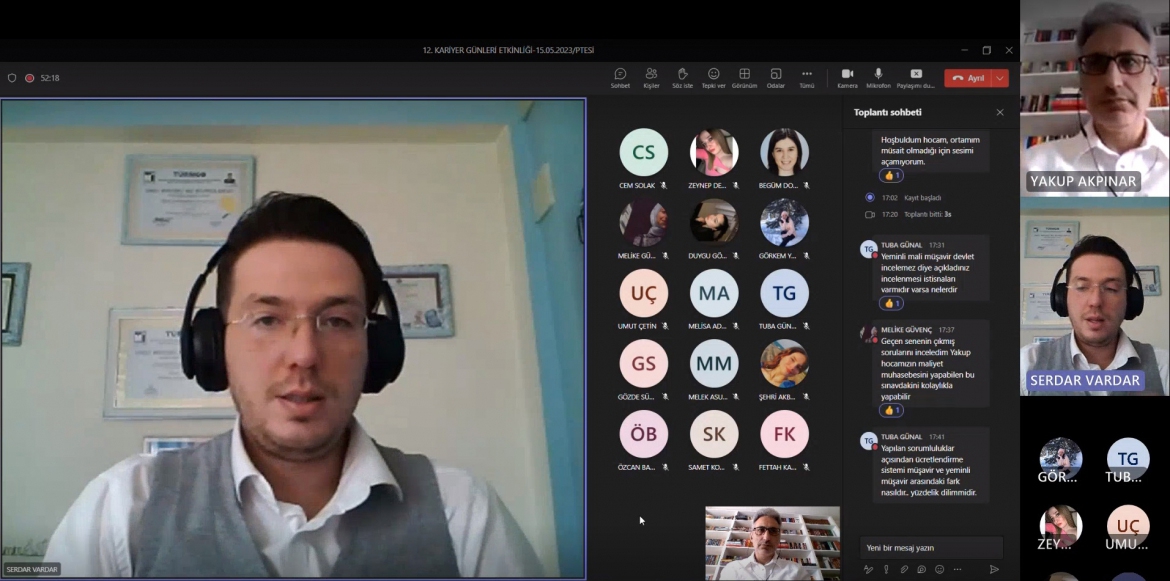Click the 52:18 meeting timer
Viewport: 1170px width, 581px height.
coord(50,78)
